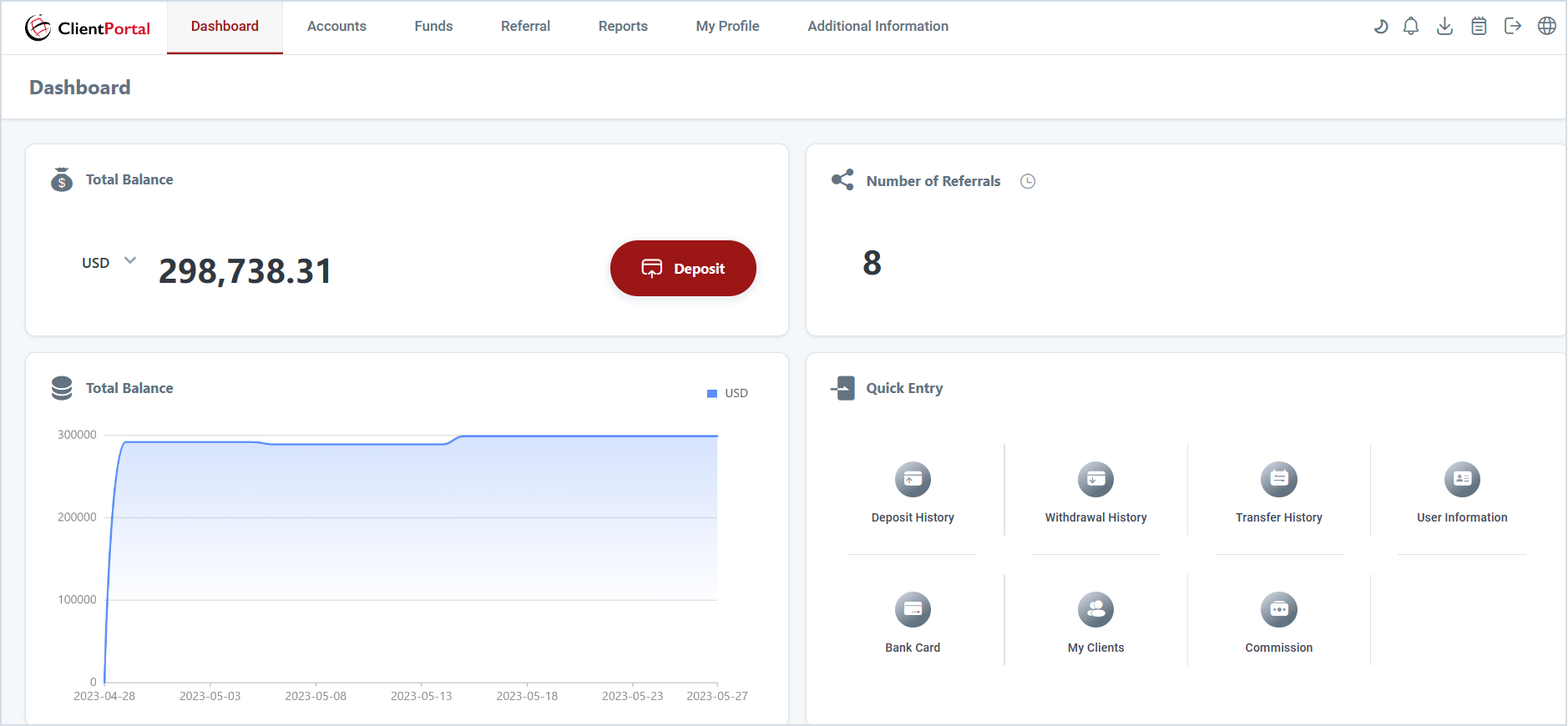This screenshot has height=726, width=1568.
Task: Open Deposit History quick entry
Action: pyautogui.click(x=913, y=493)
